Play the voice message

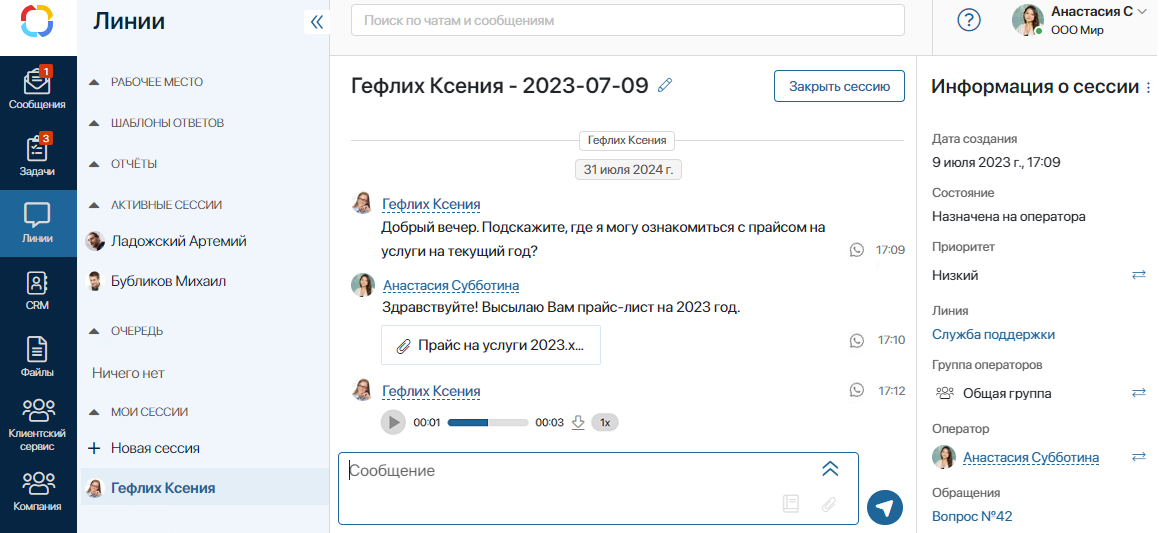click(393, 422)
